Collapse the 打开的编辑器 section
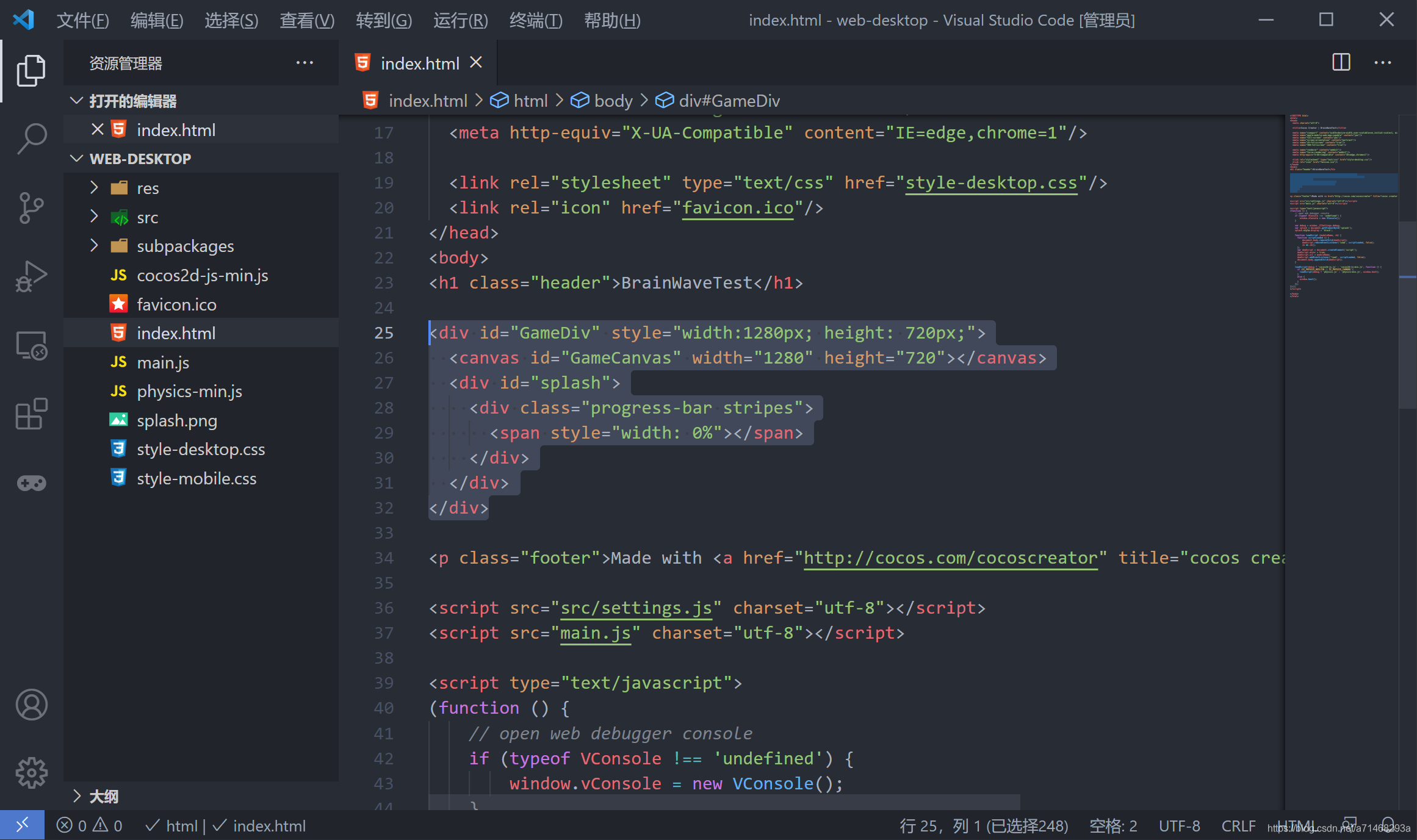Viewport: 1417px width, 840px height. tap(132, 101)
